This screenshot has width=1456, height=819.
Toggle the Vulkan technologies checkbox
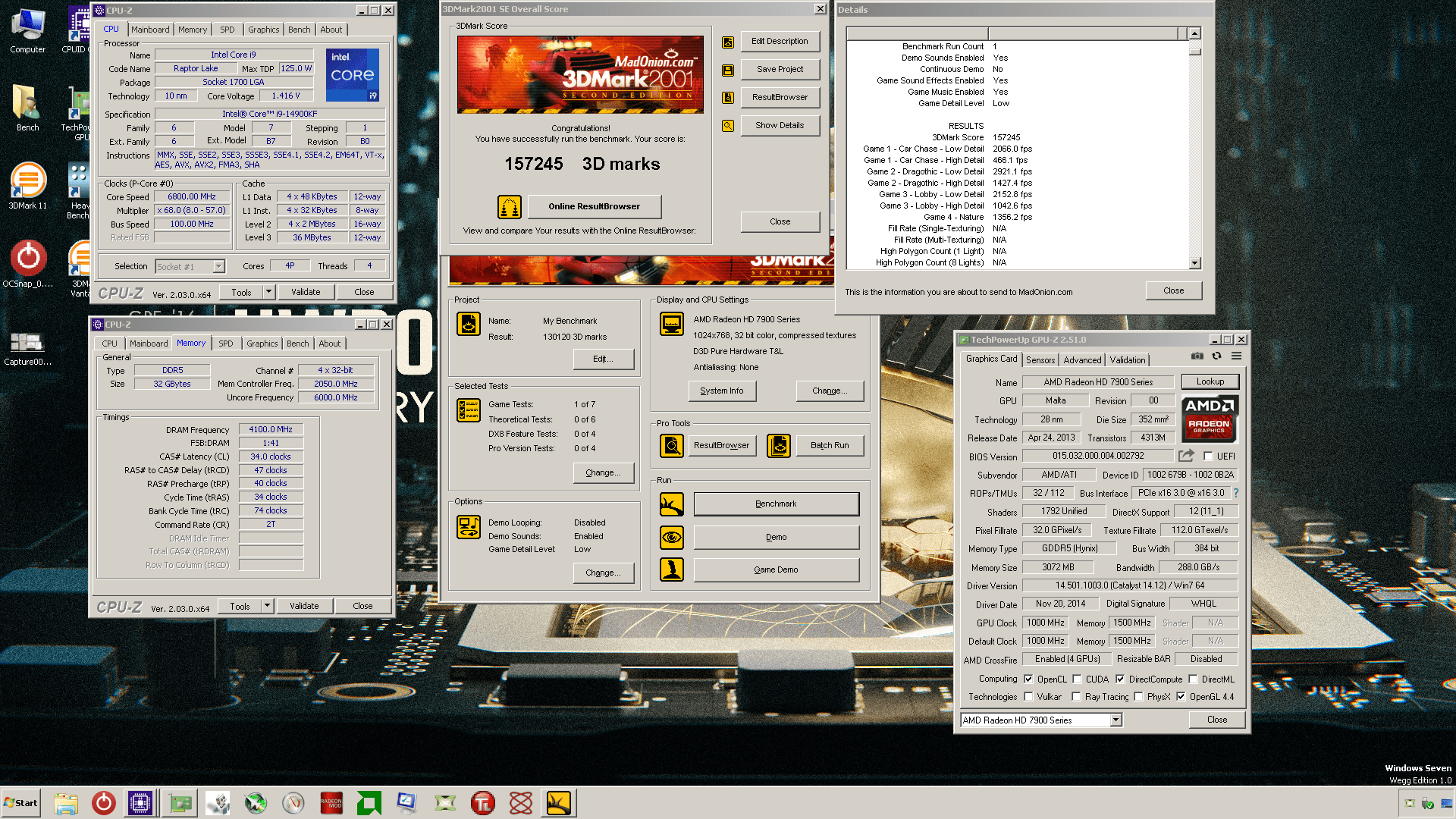click(x=1029, y=697)
